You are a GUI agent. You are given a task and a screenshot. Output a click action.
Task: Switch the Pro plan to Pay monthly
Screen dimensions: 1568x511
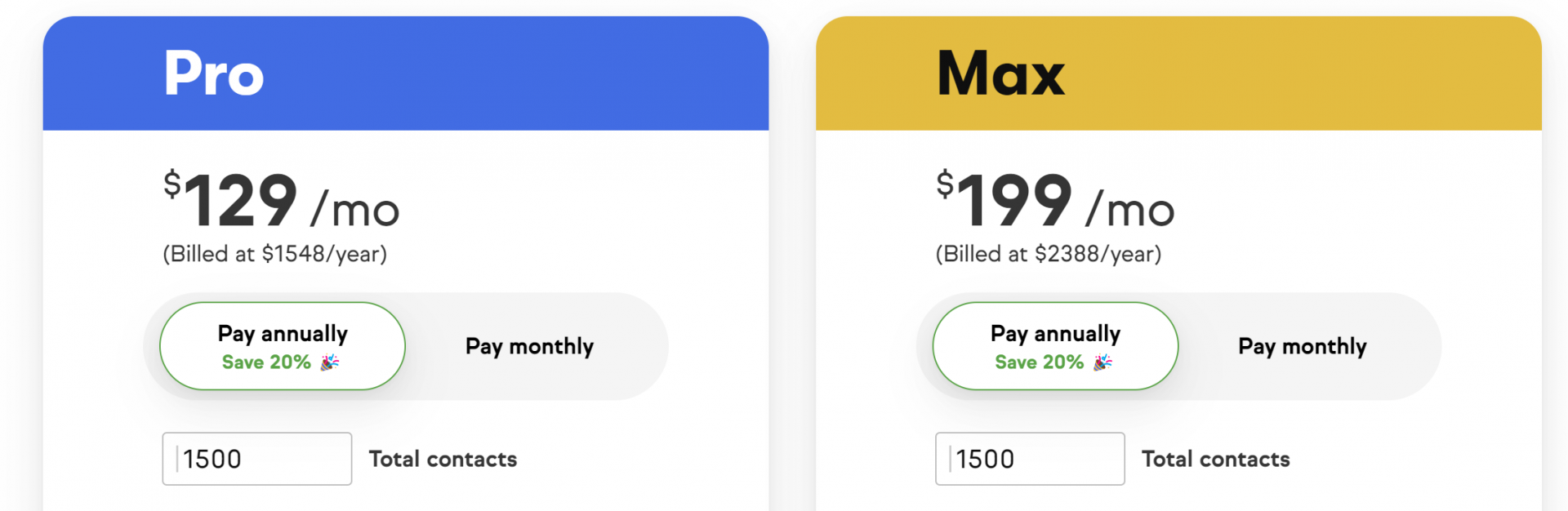[529, 346]
